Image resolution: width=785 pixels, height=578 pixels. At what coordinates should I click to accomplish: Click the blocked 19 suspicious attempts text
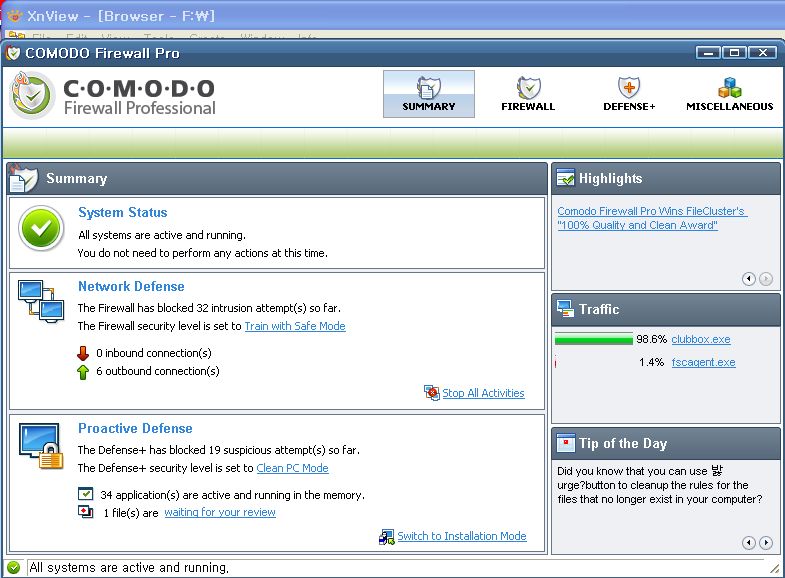pyautogui.click(x=219, y=450)
